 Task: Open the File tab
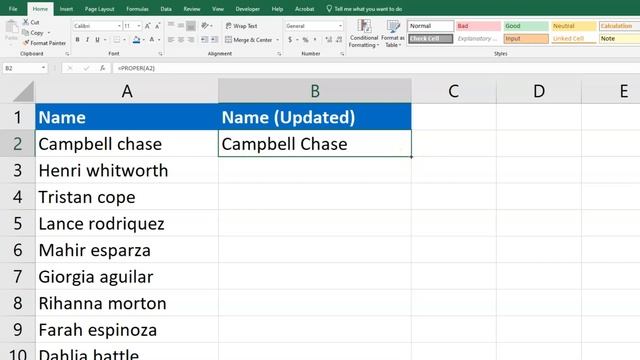pyautogui.click(x=13, y=9)
